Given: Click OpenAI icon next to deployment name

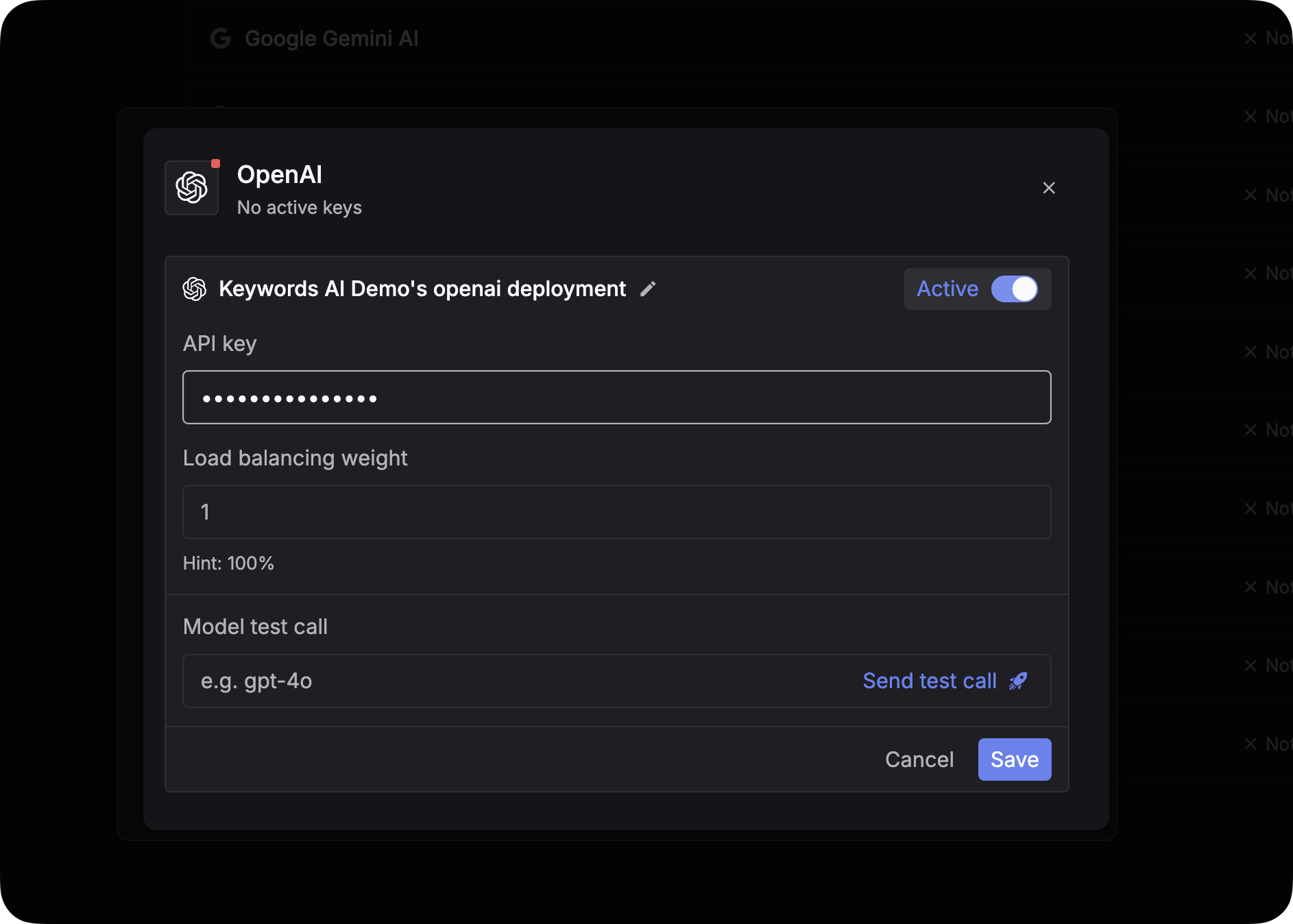Looking at the screenshot, I should pyautogui.click(x=195, y=289).
